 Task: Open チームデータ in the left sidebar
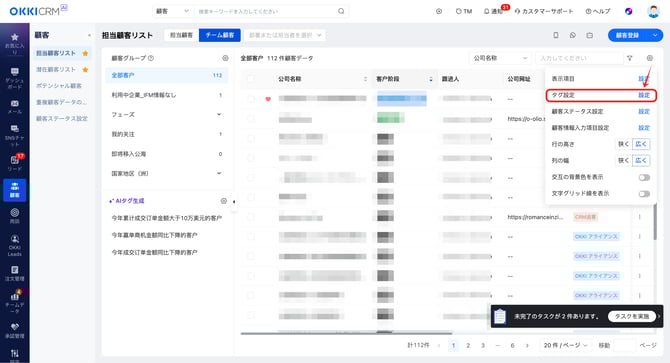(x=15, y=302)
